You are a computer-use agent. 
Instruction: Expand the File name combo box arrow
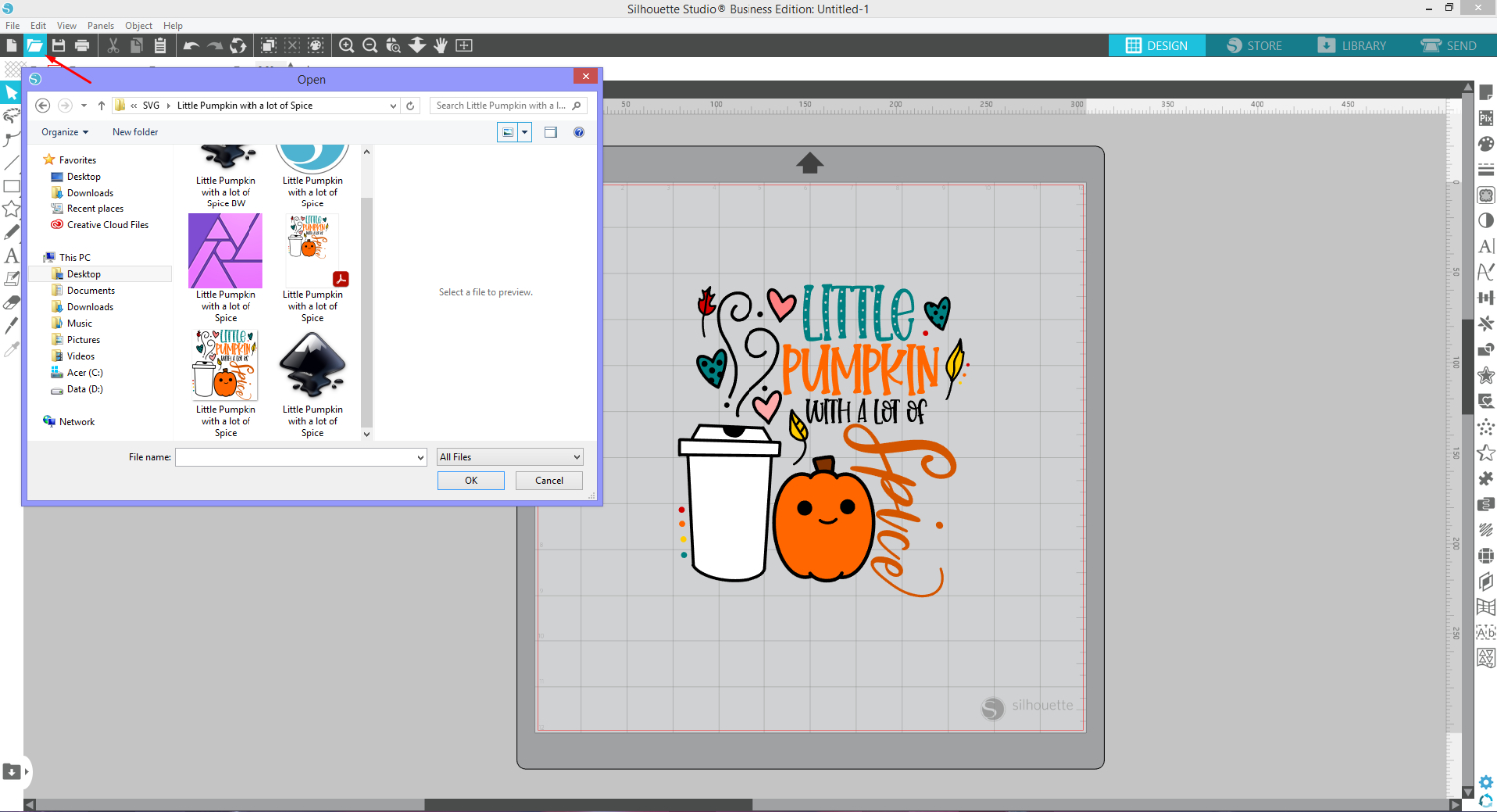tap(420, 457)
